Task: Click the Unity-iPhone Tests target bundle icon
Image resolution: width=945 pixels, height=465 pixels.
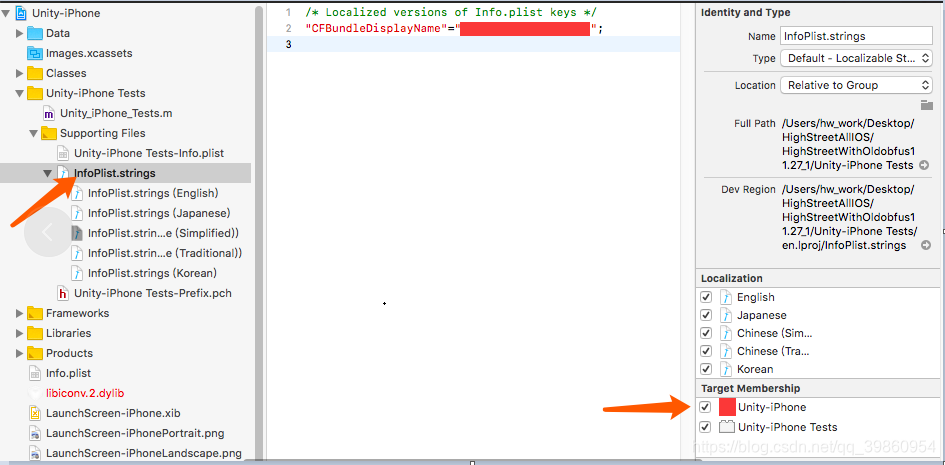Action: [727, 427]
